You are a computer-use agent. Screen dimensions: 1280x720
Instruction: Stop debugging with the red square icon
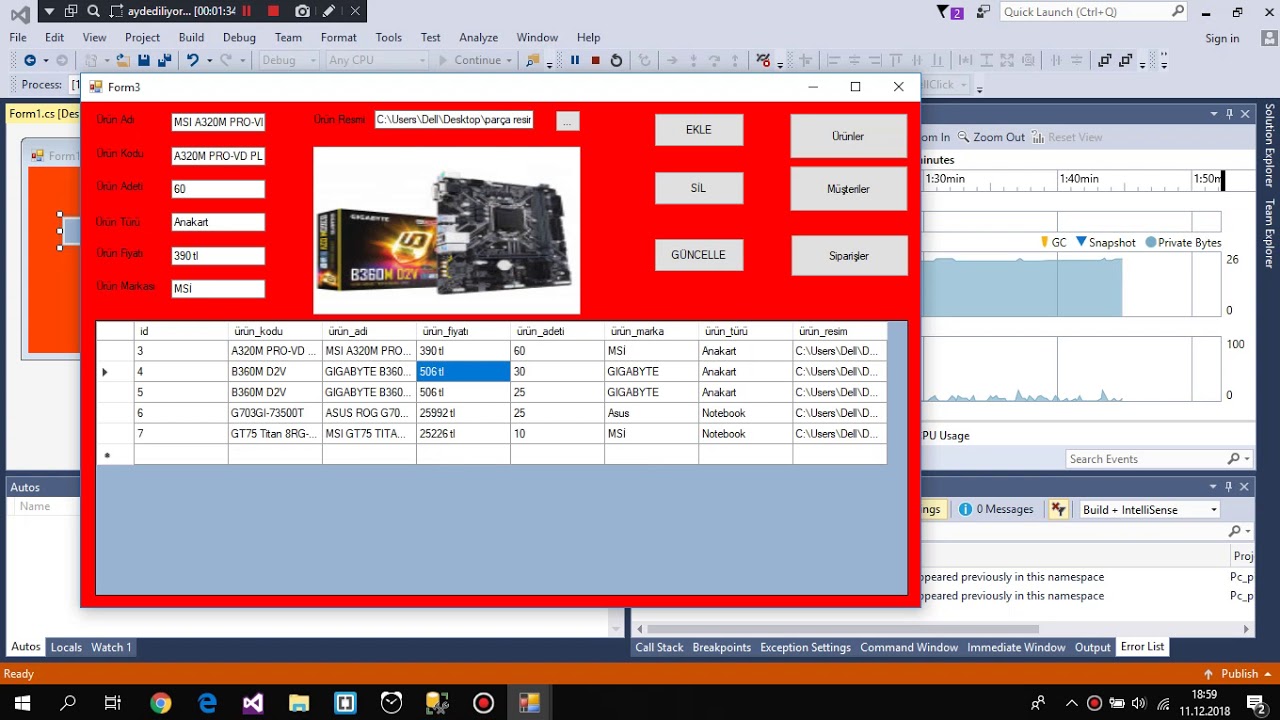point(595,60)
